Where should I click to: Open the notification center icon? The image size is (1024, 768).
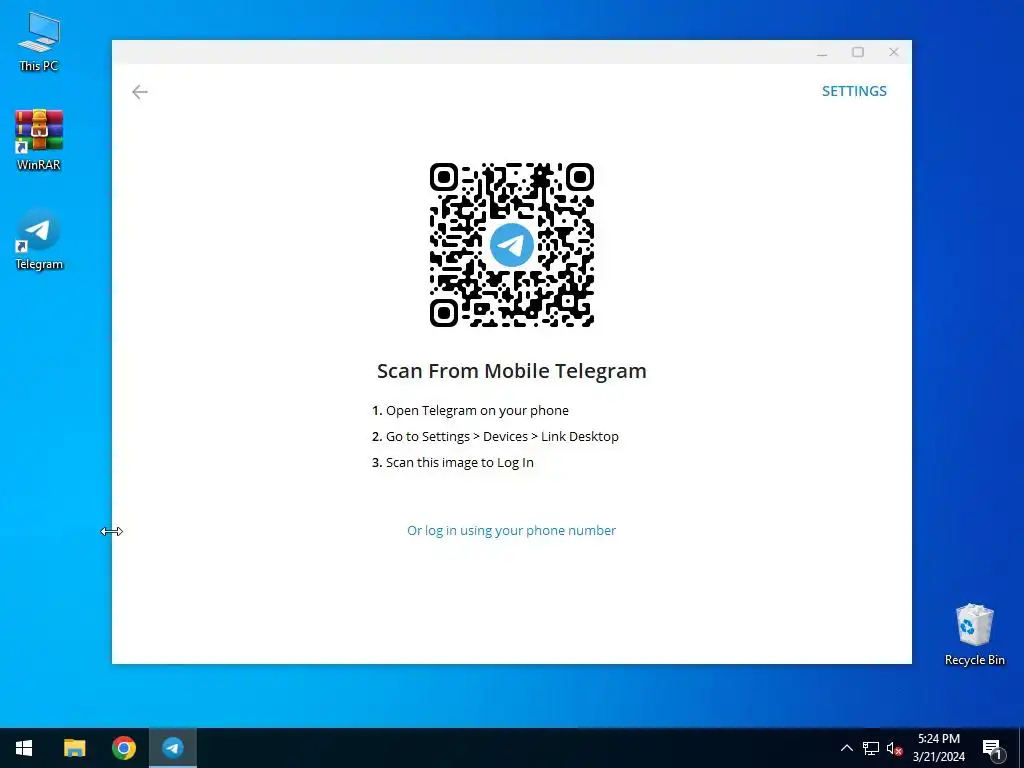click(x=993, y=748)
